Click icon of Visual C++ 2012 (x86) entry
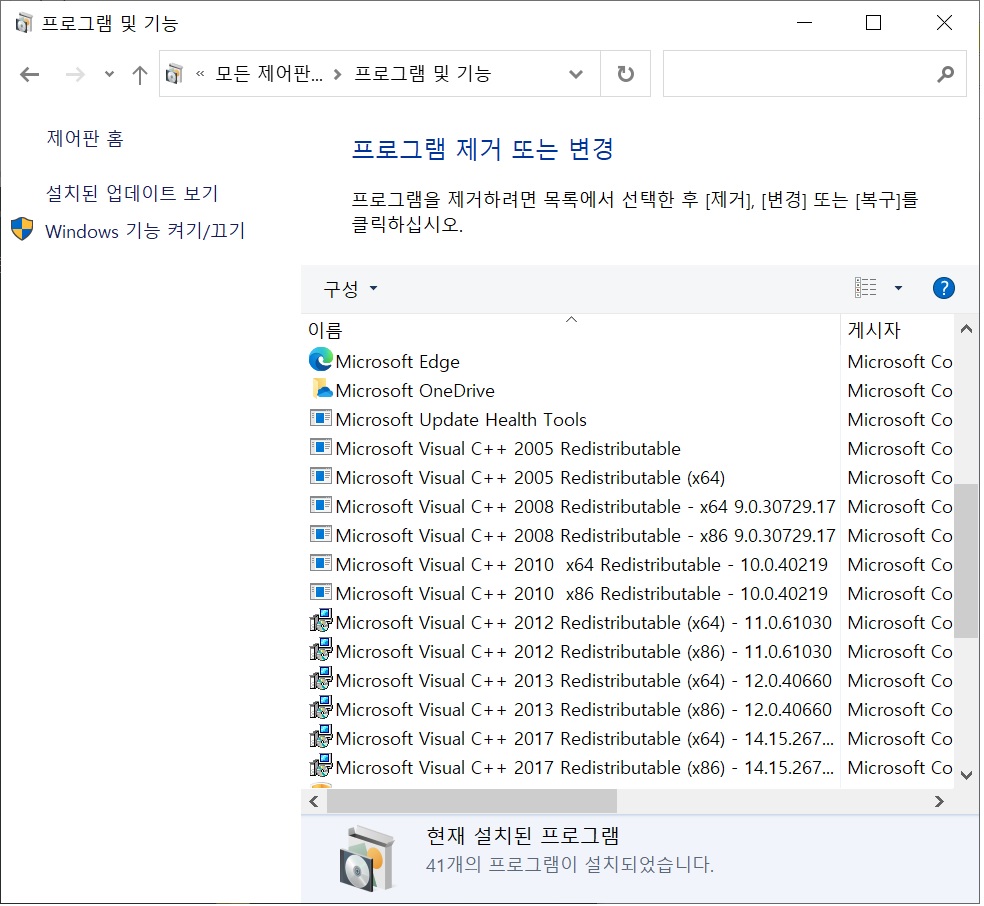Viewport: 984px width, 906px height. [321, 650]
